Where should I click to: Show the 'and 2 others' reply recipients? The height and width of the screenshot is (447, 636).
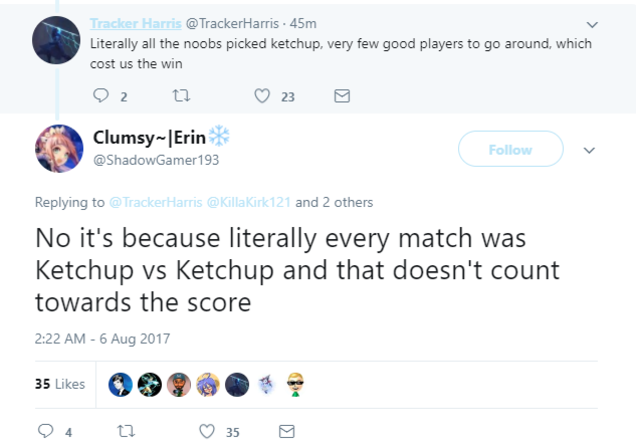click(x=334, y=202)
